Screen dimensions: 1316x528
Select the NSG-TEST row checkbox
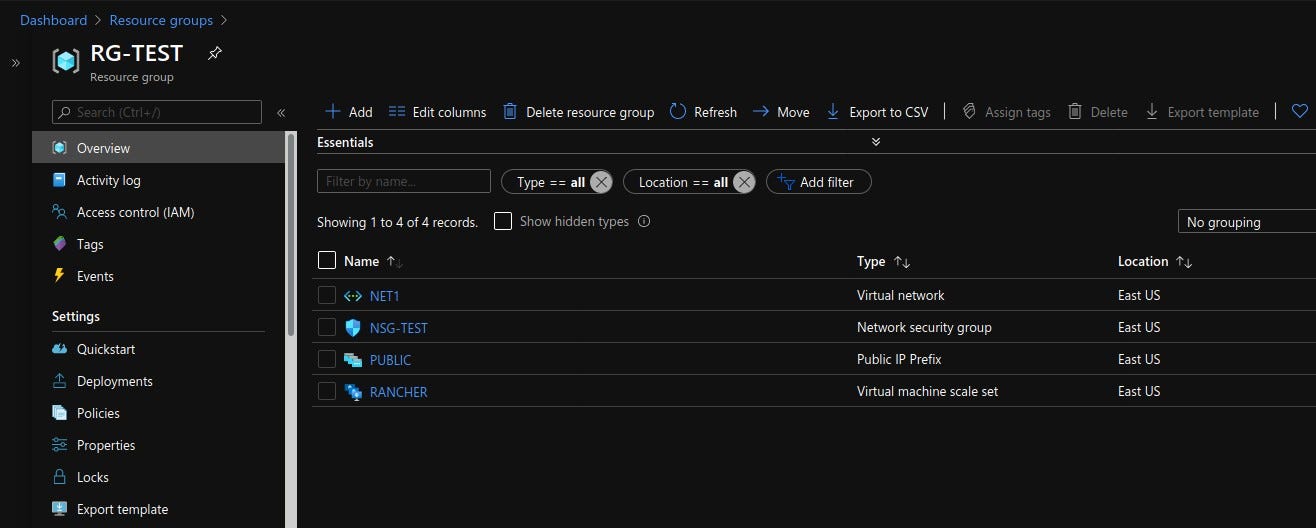(327, 327)
